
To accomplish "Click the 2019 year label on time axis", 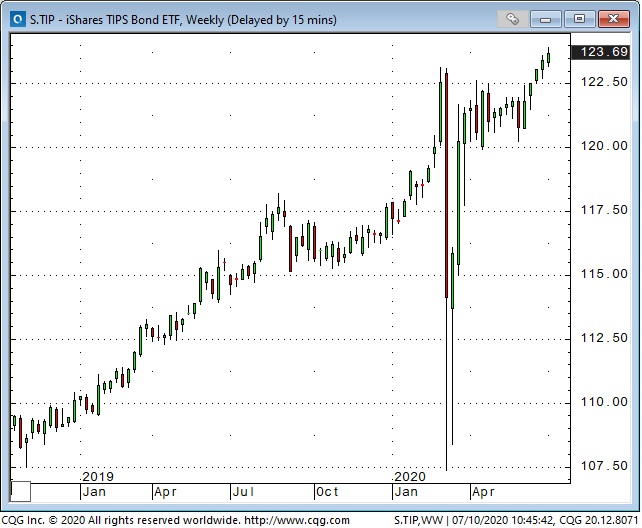I will pyautogui.click(x=97, y=476).
